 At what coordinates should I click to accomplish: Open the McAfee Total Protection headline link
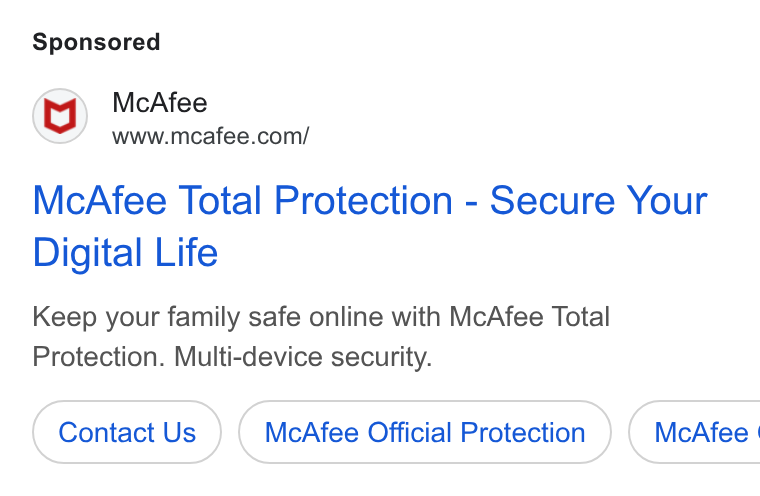[x=370, y=226]
